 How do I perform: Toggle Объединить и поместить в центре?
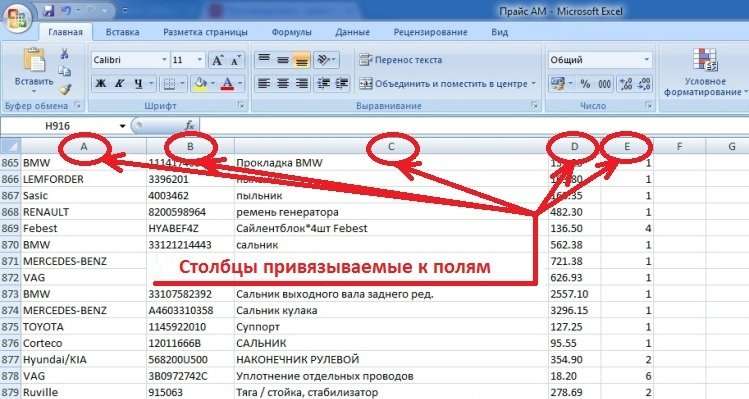[443, 84]
